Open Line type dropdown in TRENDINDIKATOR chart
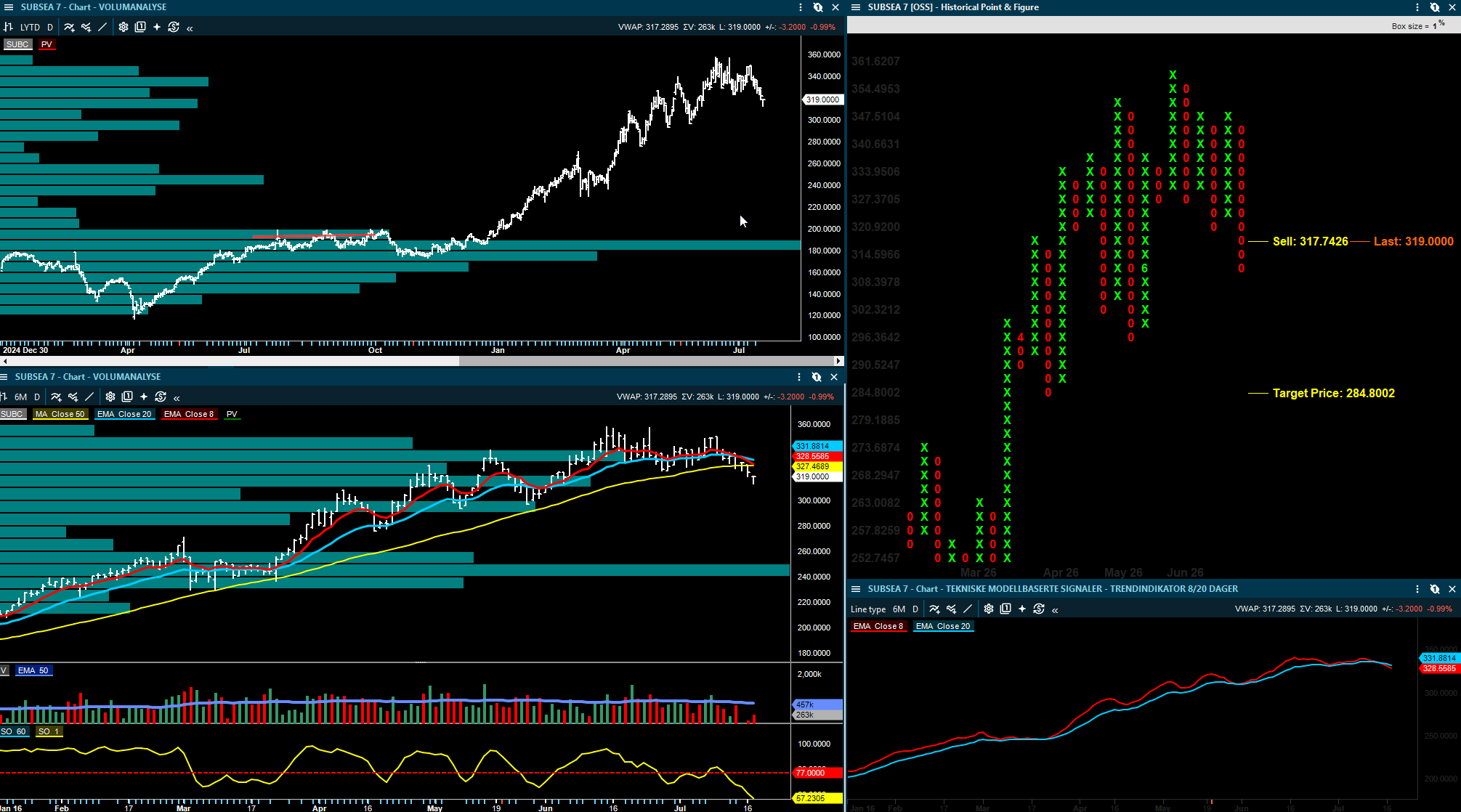 (x=868, y=609)
